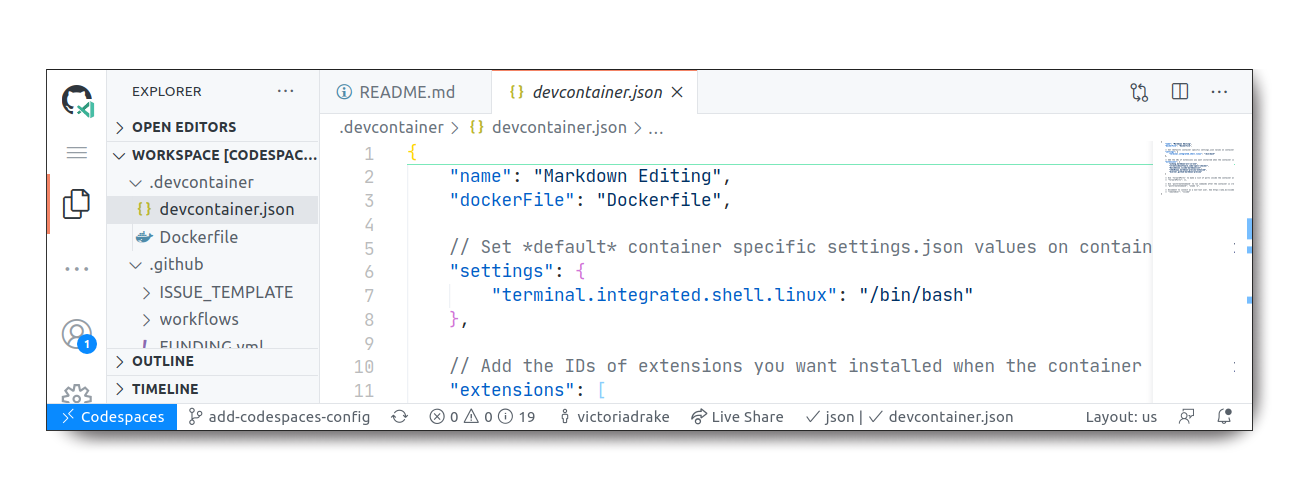
Task: Click the Codespaces remote button
Action: click(112, 417)
